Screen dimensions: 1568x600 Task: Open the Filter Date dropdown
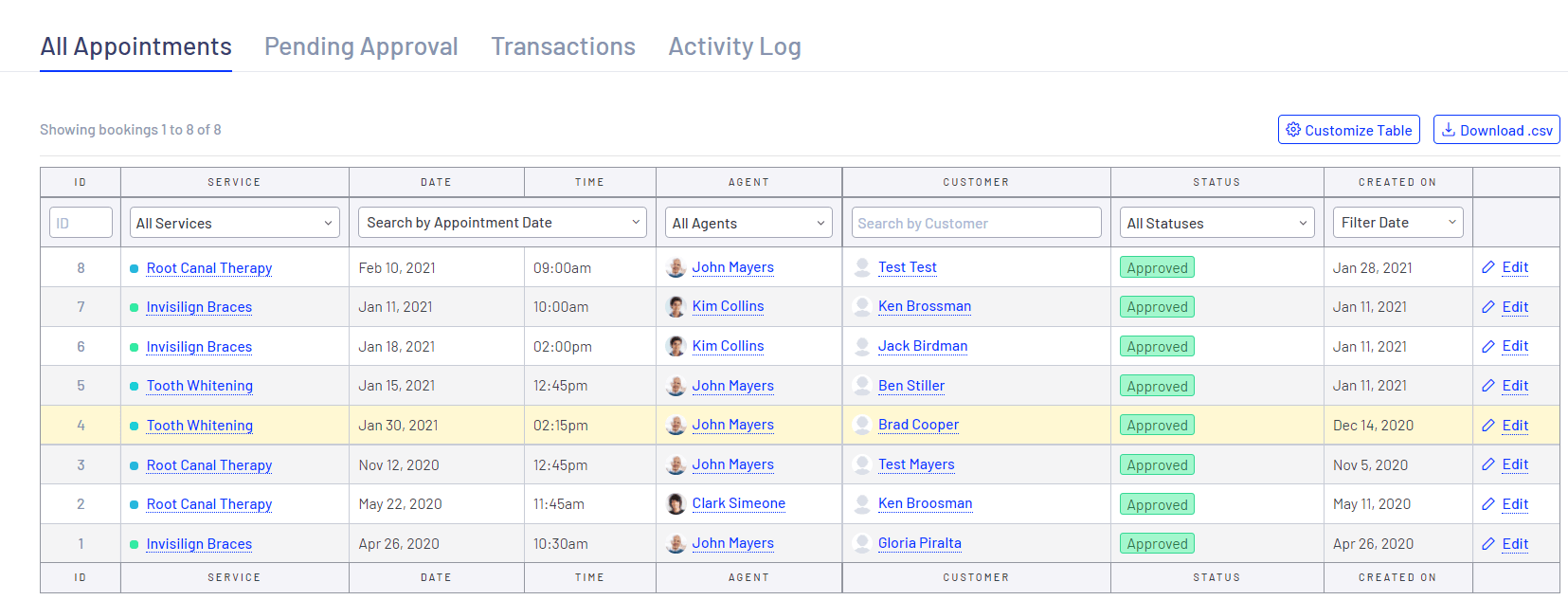point(1398,223)
